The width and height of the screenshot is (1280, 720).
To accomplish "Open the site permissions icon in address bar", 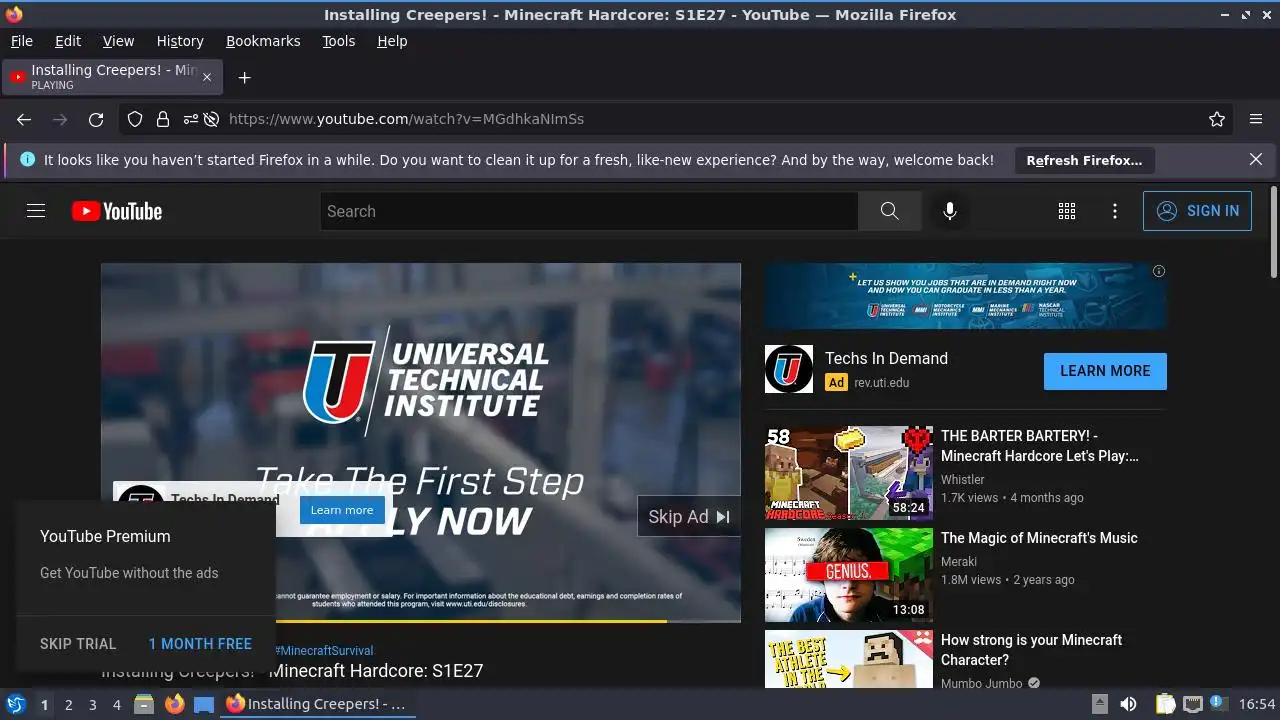I will (190, 119).
